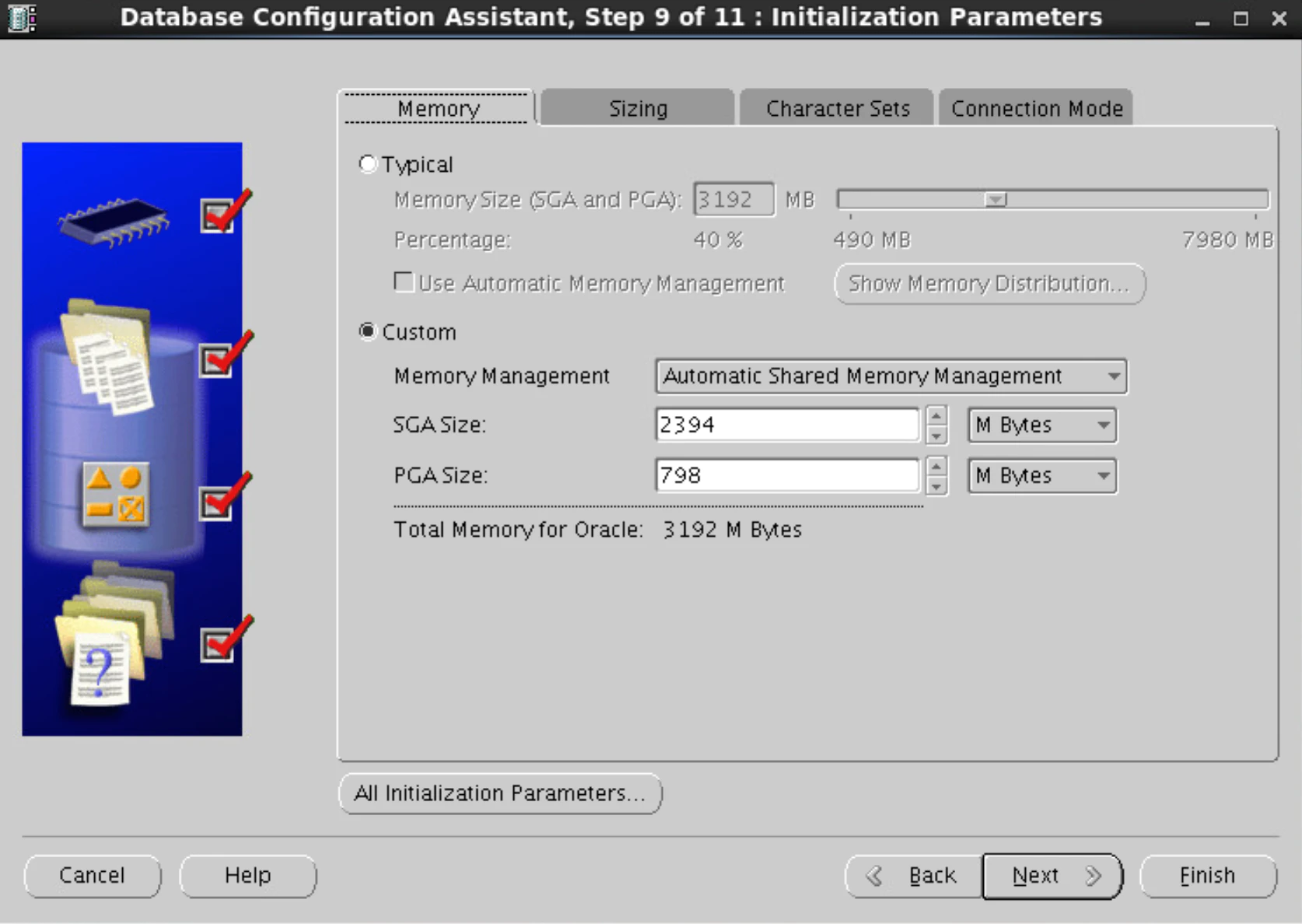This screenshot has width=1302, height=924.
Task: Switch to the Character Sets tab
Action: 837,108
